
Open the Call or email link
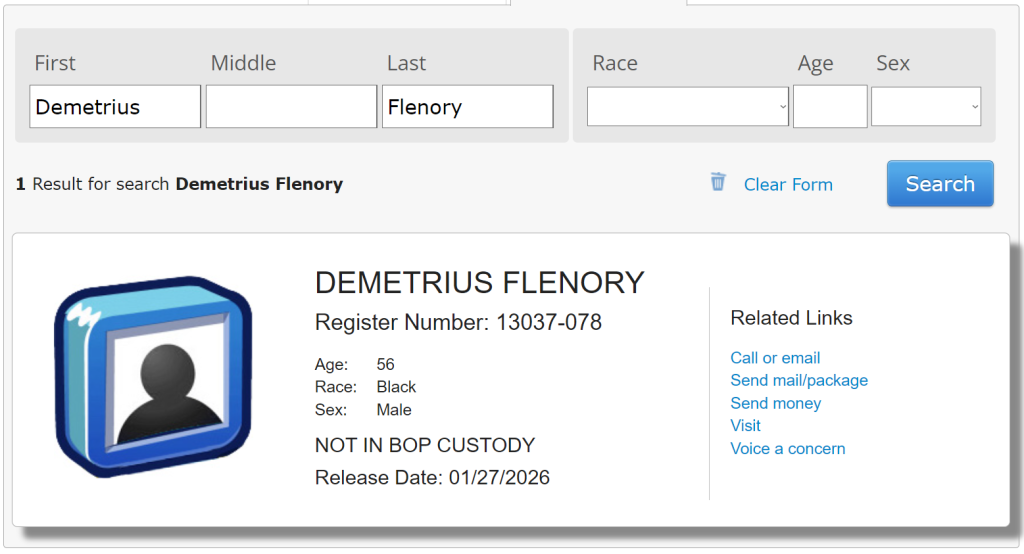point(775,358)
